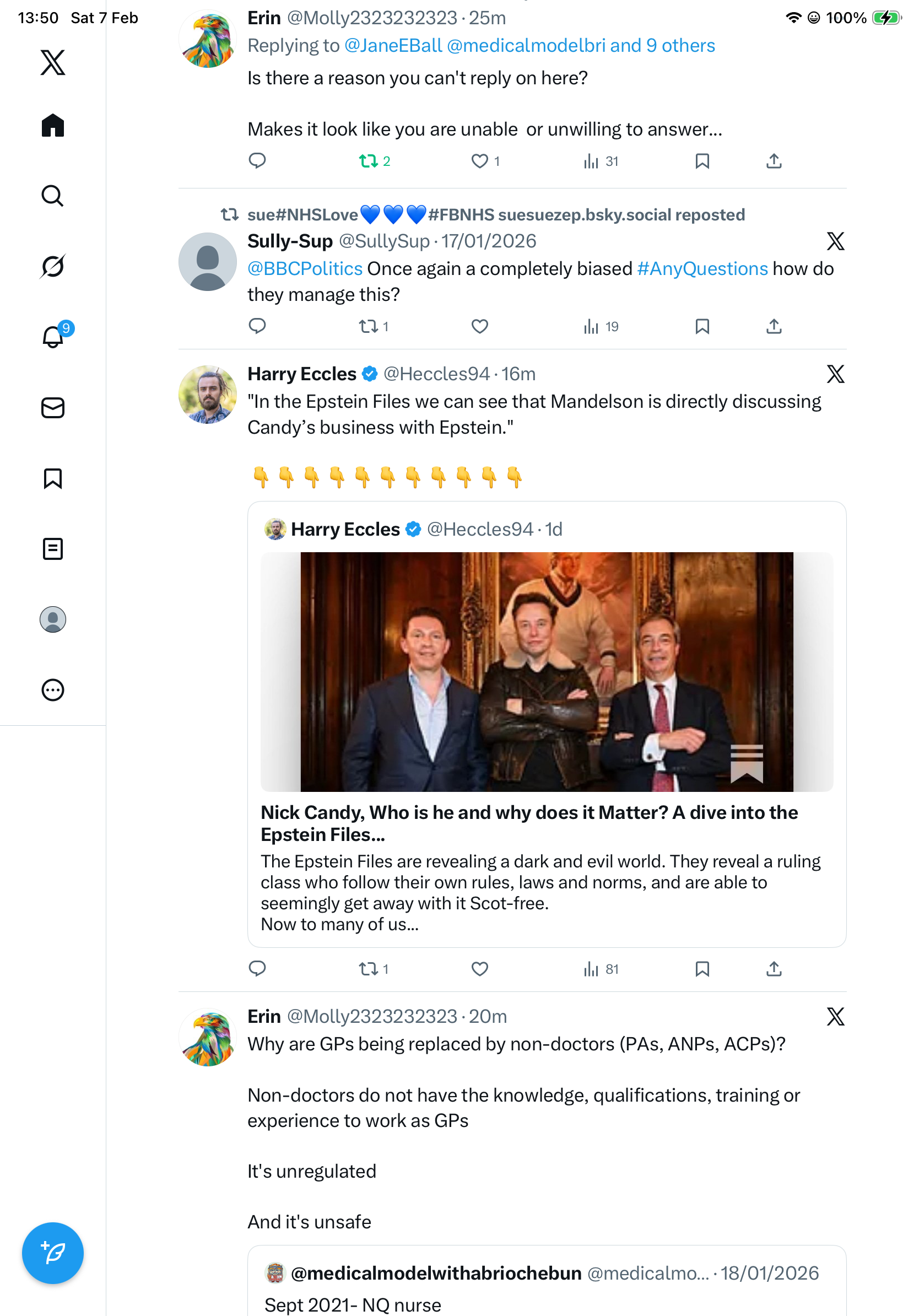The image size is (919, 1316).
Task: Open Nick Candy article image thumbnail
Action: [x=547, y=672]
